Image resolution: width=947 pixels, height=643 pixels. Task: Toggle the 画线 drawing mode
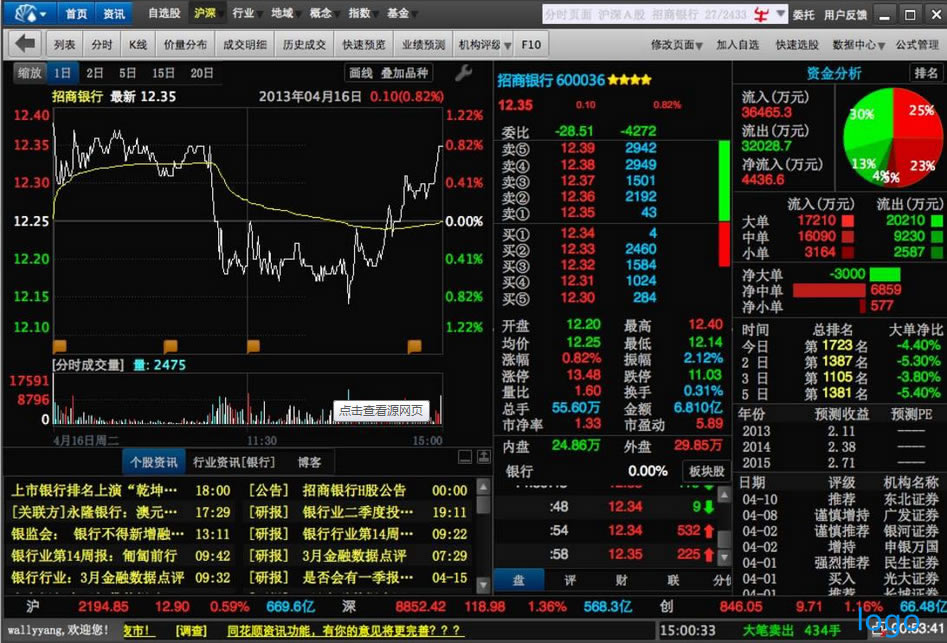tap(360, 73)
